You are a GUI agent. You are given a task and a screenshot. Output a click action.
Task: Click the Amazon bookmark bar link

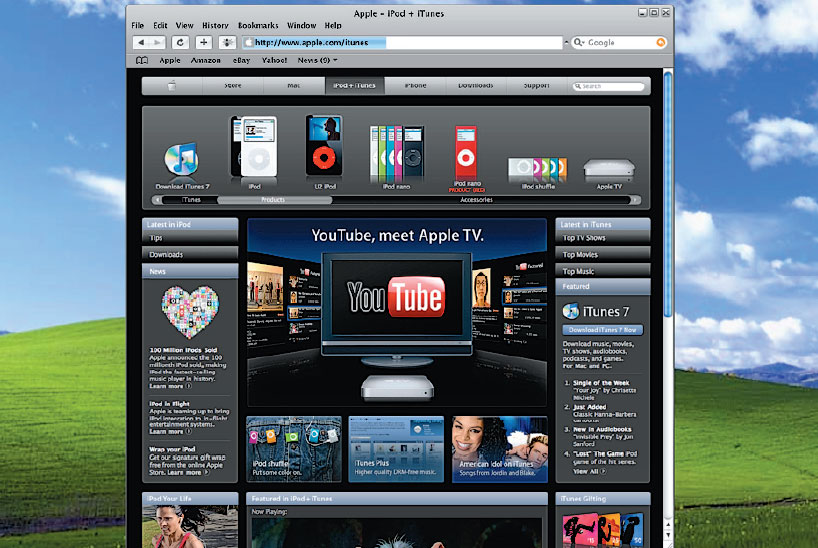206,60
